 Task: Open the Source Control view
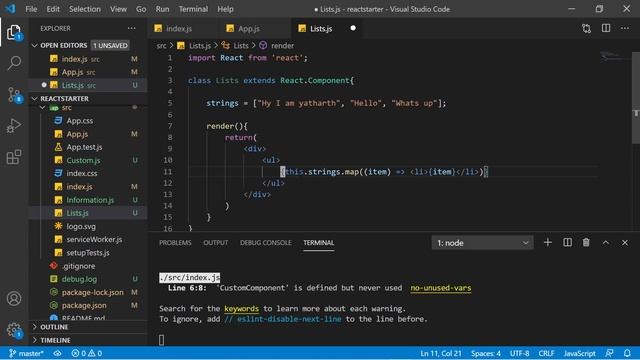[x=14, y=95]
